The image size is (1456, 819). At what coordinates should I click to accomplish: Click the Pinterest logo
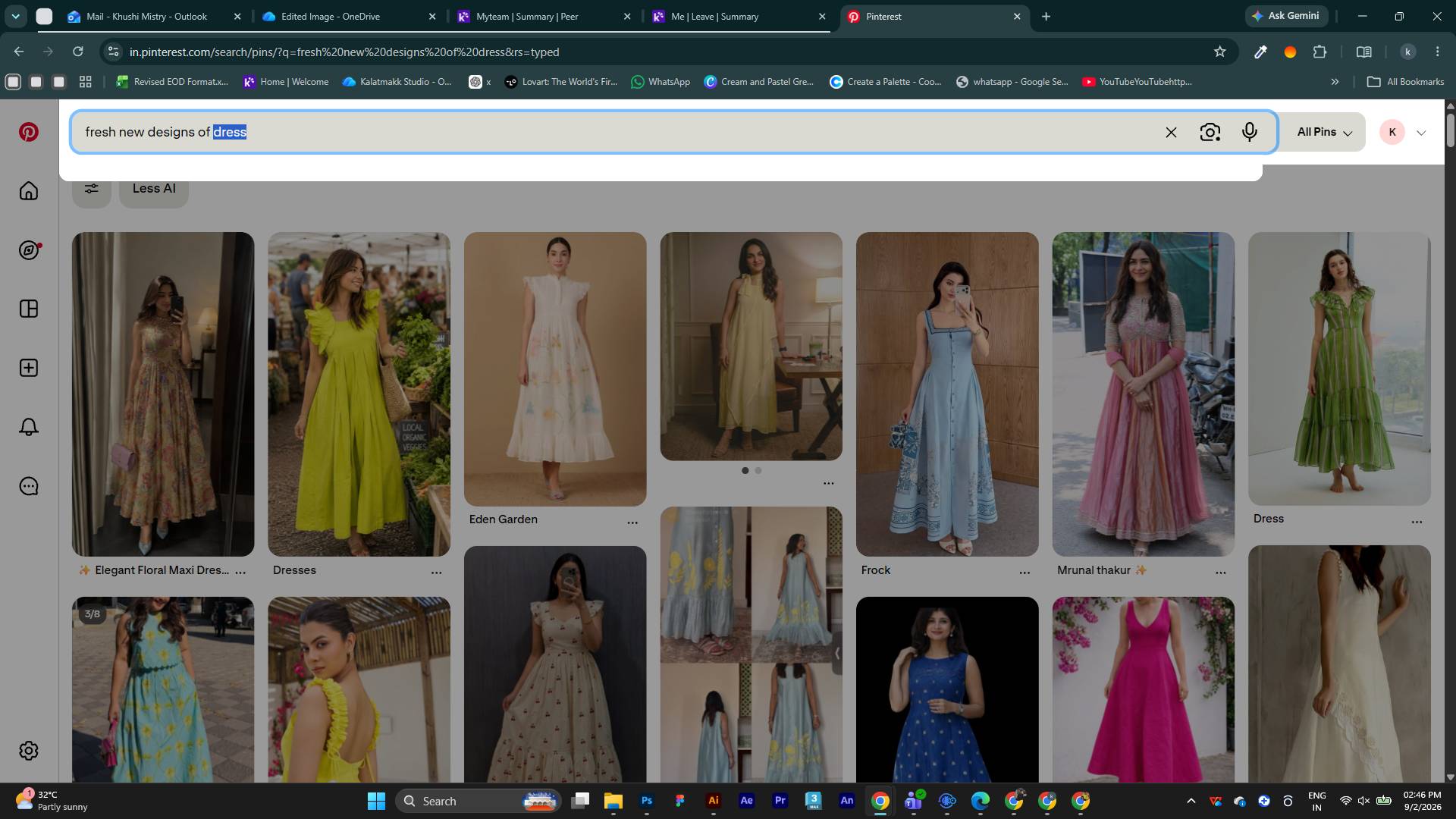tap(29, 131)
